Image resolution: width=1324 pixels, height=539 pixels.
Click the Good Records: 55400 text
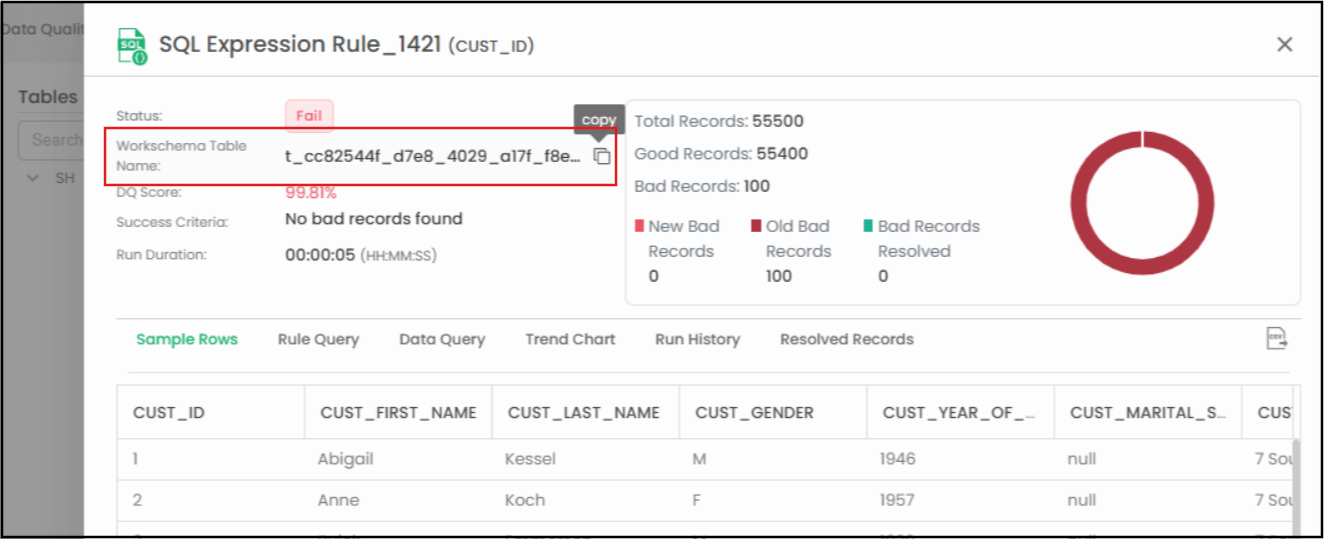point(721,154)
